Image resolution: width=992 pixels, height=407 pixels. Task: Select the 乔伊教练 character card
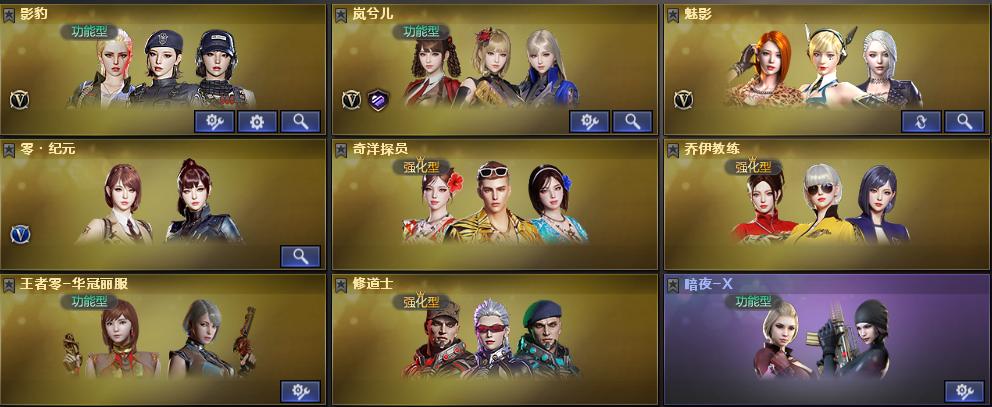pos(826,204)
